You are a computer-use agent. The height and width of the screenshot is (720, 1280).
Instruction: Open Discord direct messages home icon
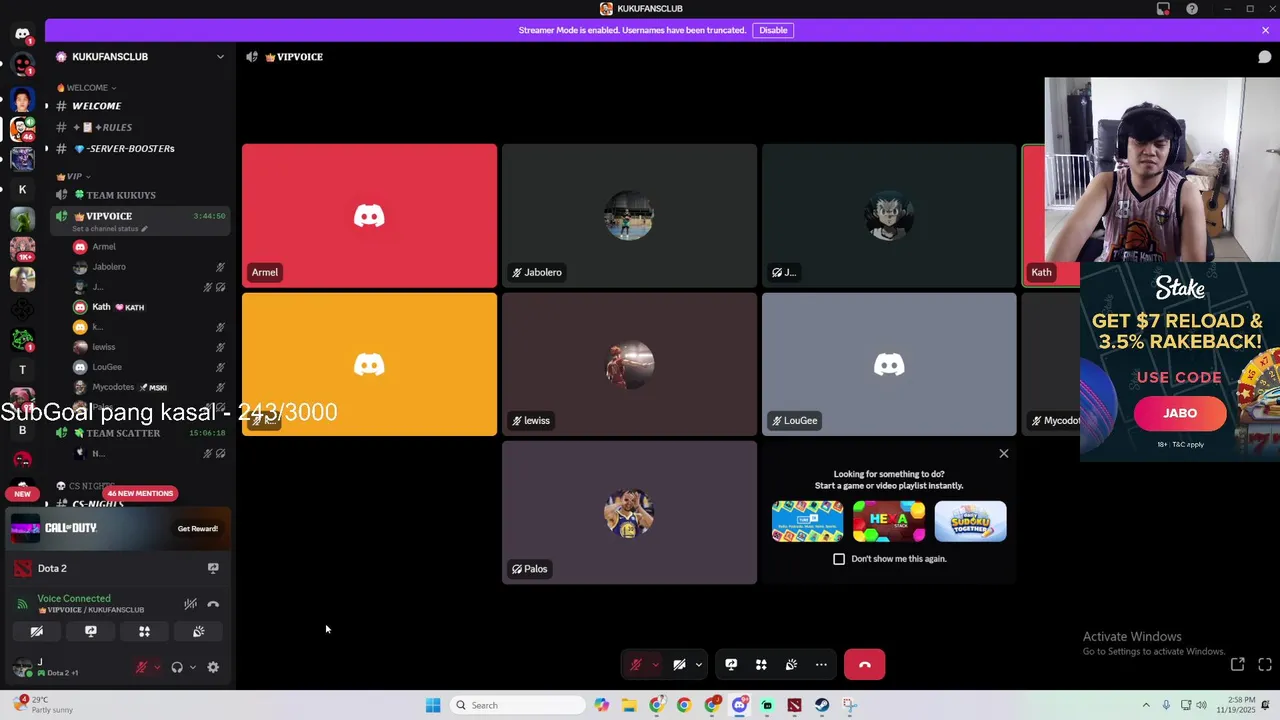tap(22, 34)
